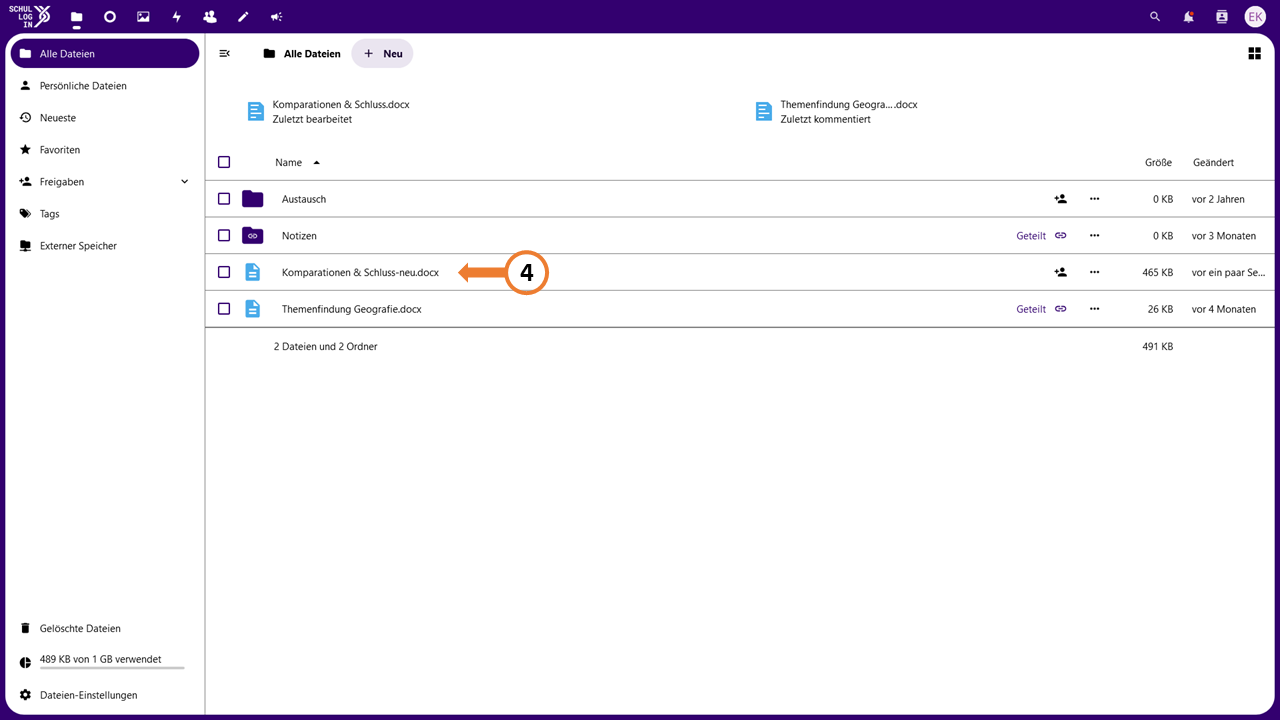Open the Files app icon in top bar
Screen dimensions: 1280x720
point(76,17)
